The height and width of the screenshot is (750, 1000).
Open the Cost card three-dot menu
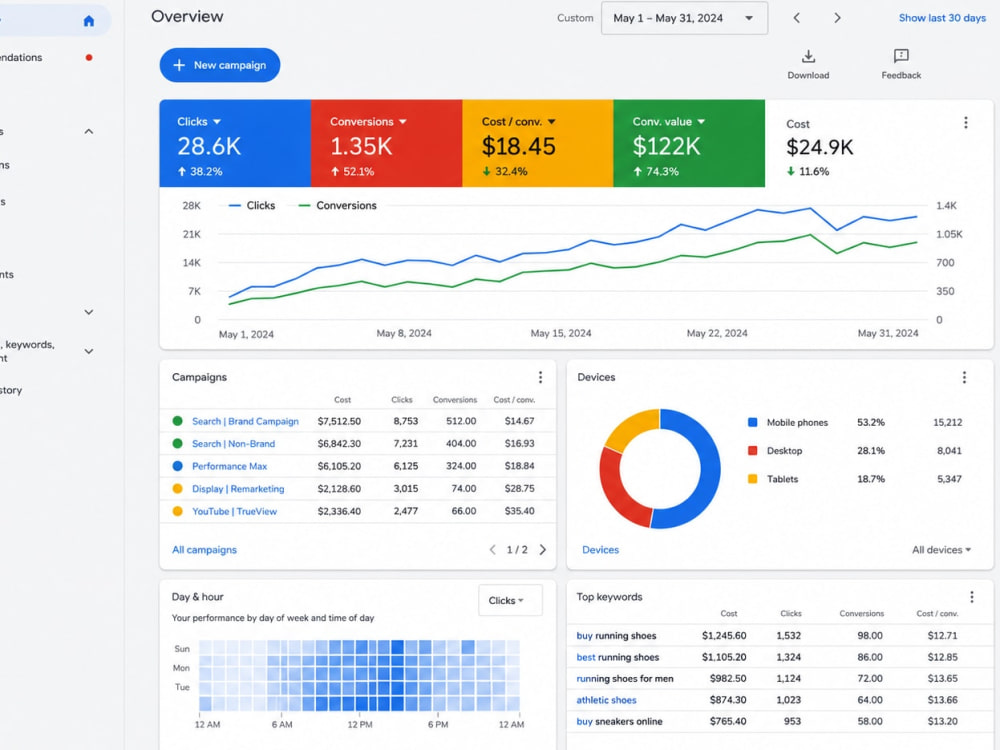[966, 122]
